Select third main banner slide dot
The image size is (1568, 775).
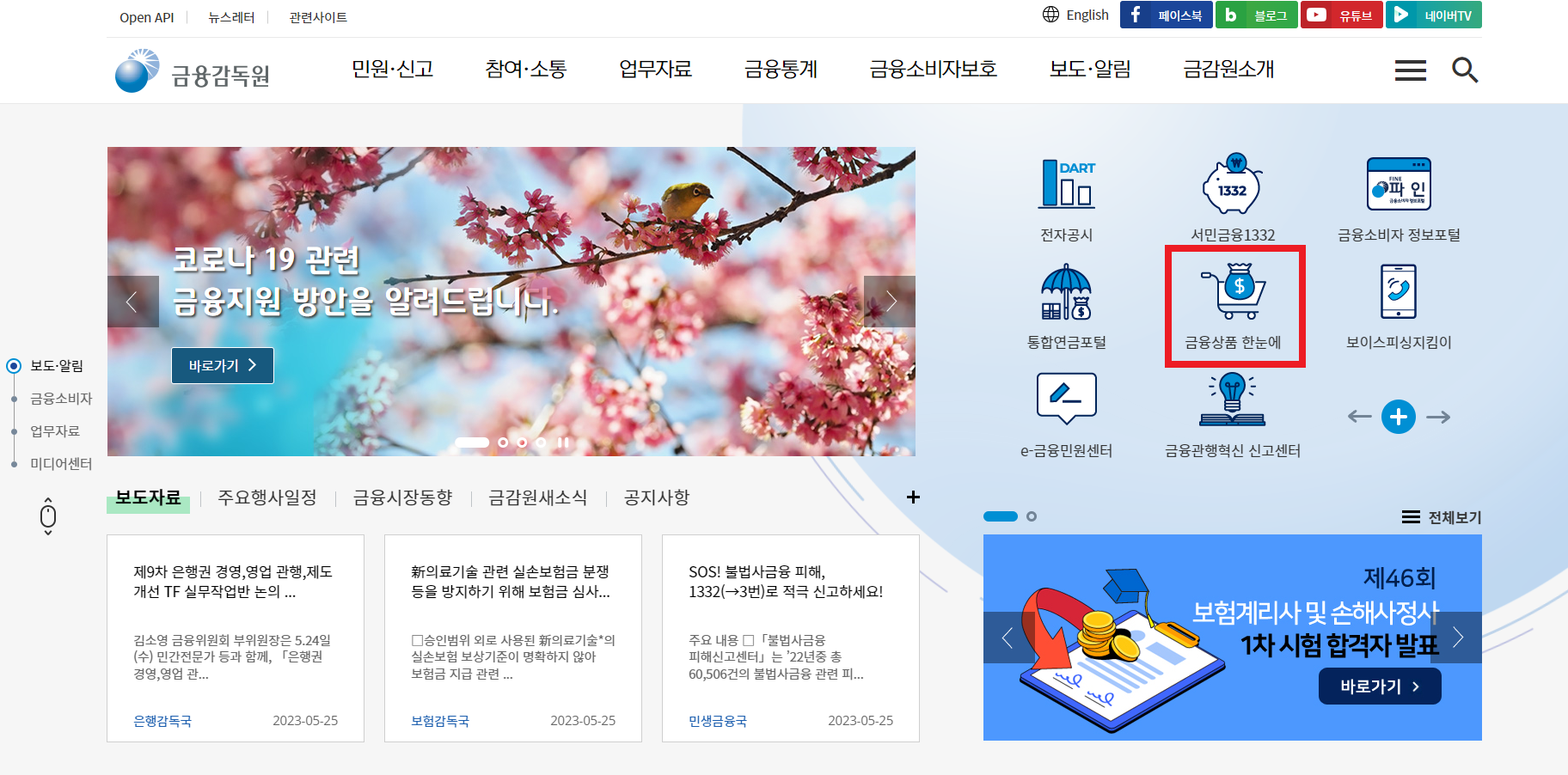[x=522, y=442]
